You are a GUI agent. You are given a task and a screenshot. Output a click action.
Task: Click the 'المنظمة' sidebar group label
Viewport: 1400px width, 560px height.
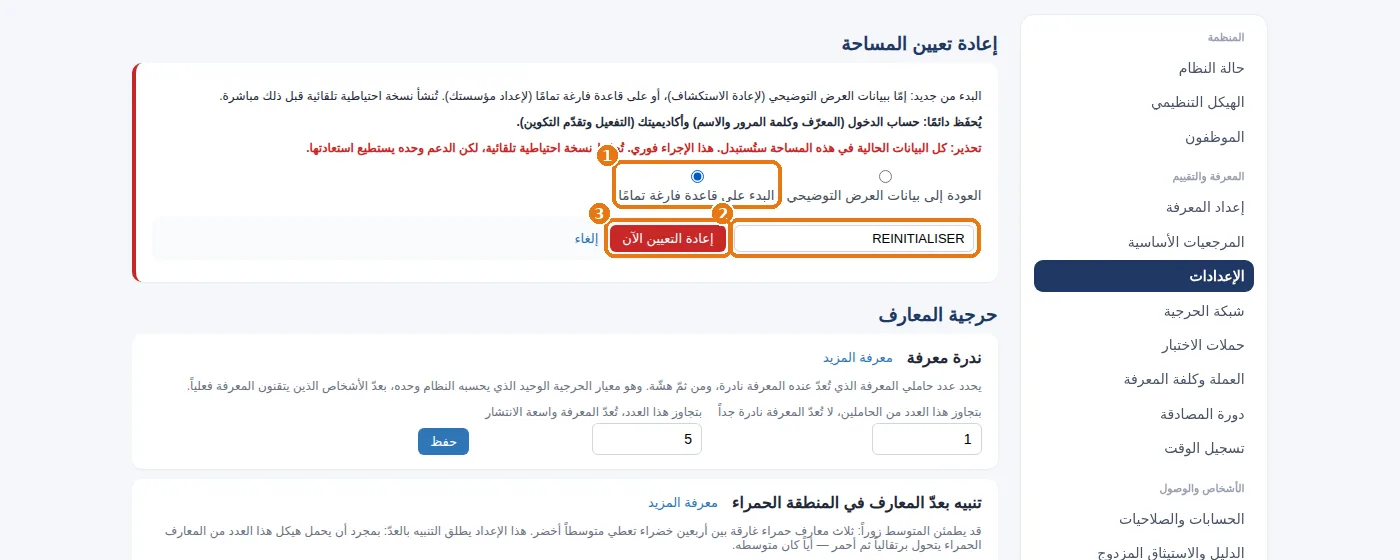1226,37
